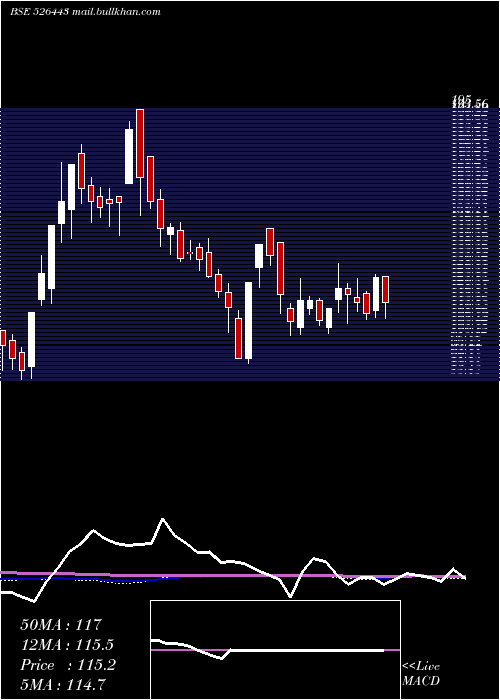Viewport: 500px width, 700px height.
Task: Click the BSE 526443 mail.bullkhan.com header text
Action: [85, 12]
